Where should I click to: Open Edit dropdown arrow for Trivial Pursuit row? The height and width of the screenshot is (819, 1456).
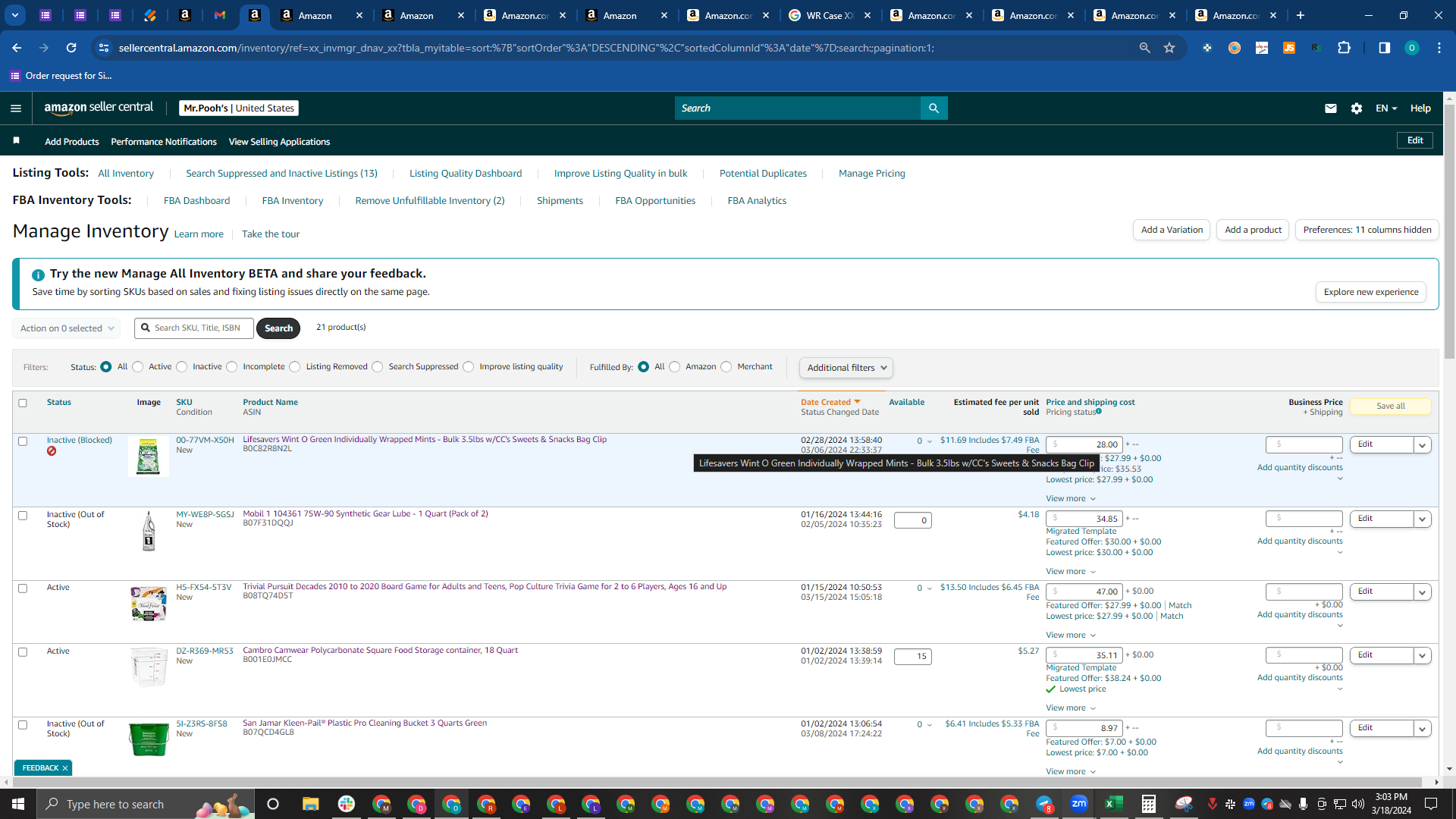(x=1423, y=592)
